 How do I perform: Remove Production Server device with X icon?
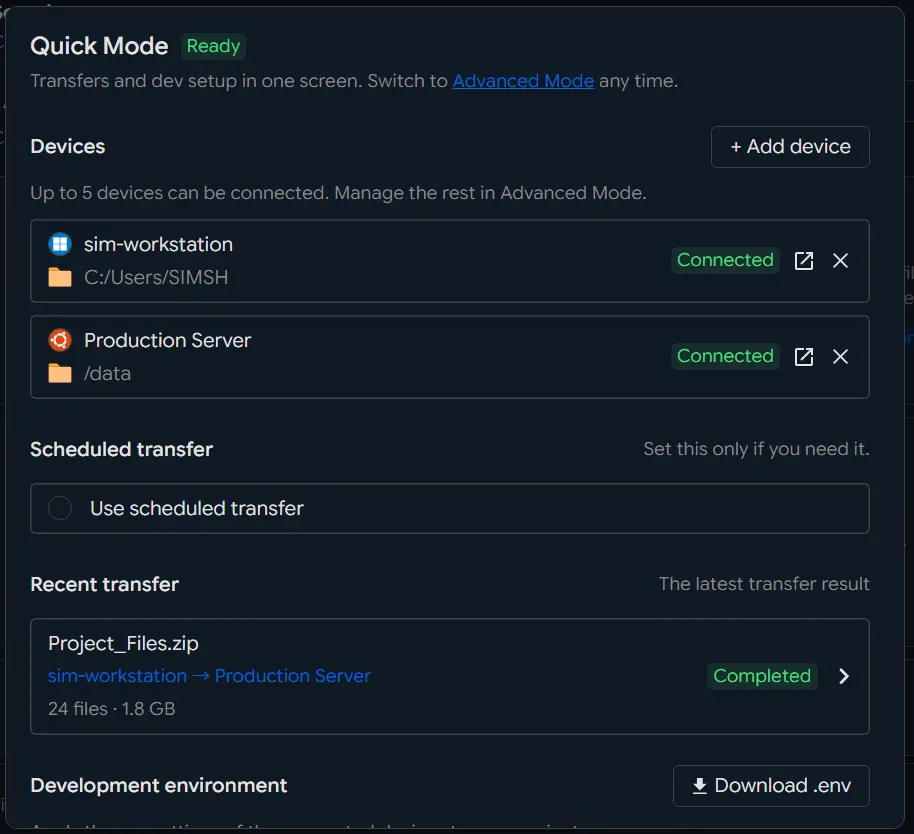(x=840, y=357)
